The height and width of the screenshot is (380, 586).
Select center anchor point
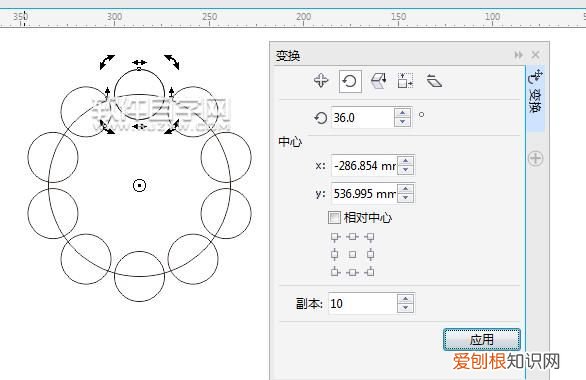coord(352,254)
